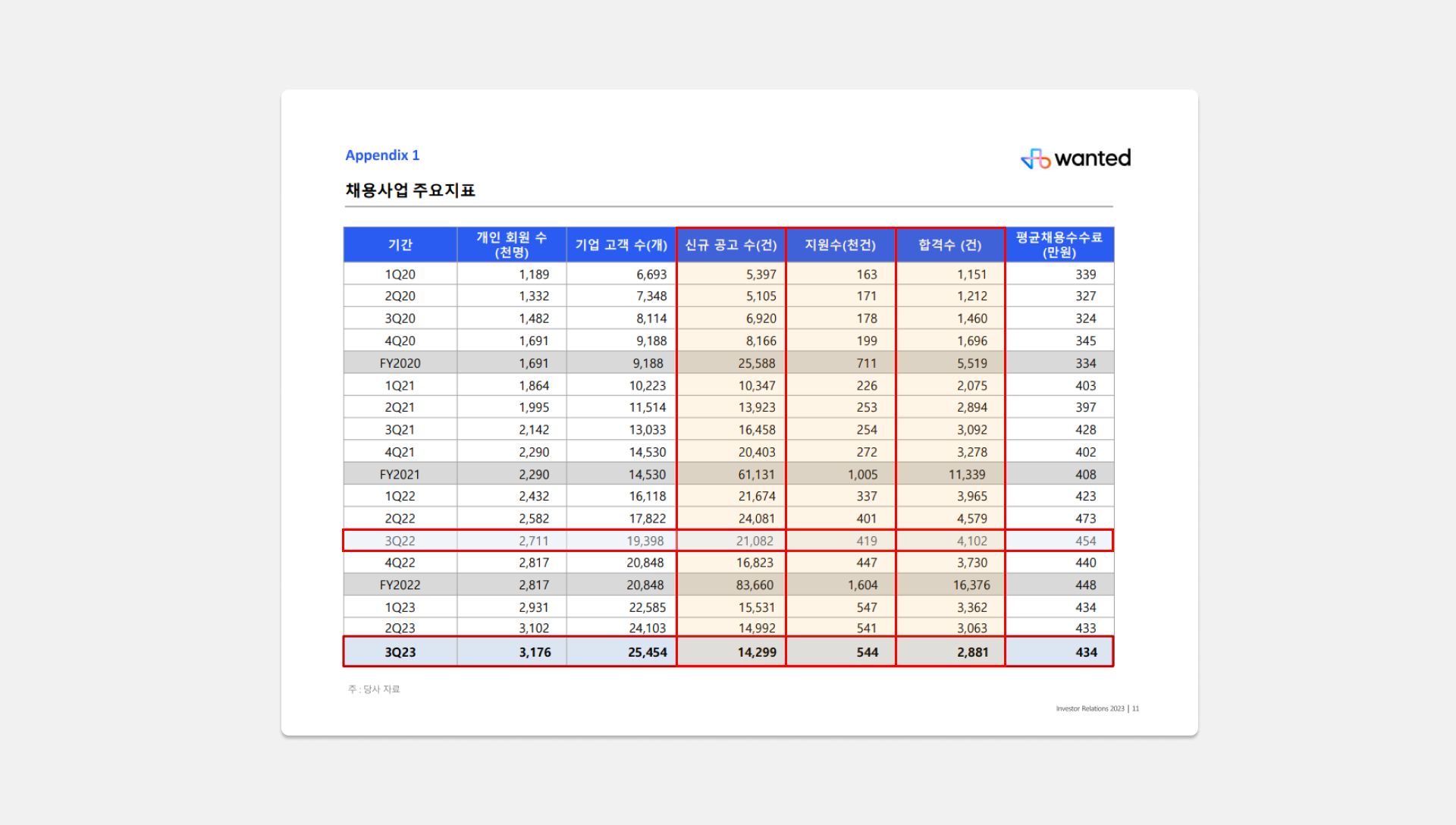The image size is (1456, 825).
Task: Click the bold value '544' in 3Q23 row
Action: (x=868, y=653)
